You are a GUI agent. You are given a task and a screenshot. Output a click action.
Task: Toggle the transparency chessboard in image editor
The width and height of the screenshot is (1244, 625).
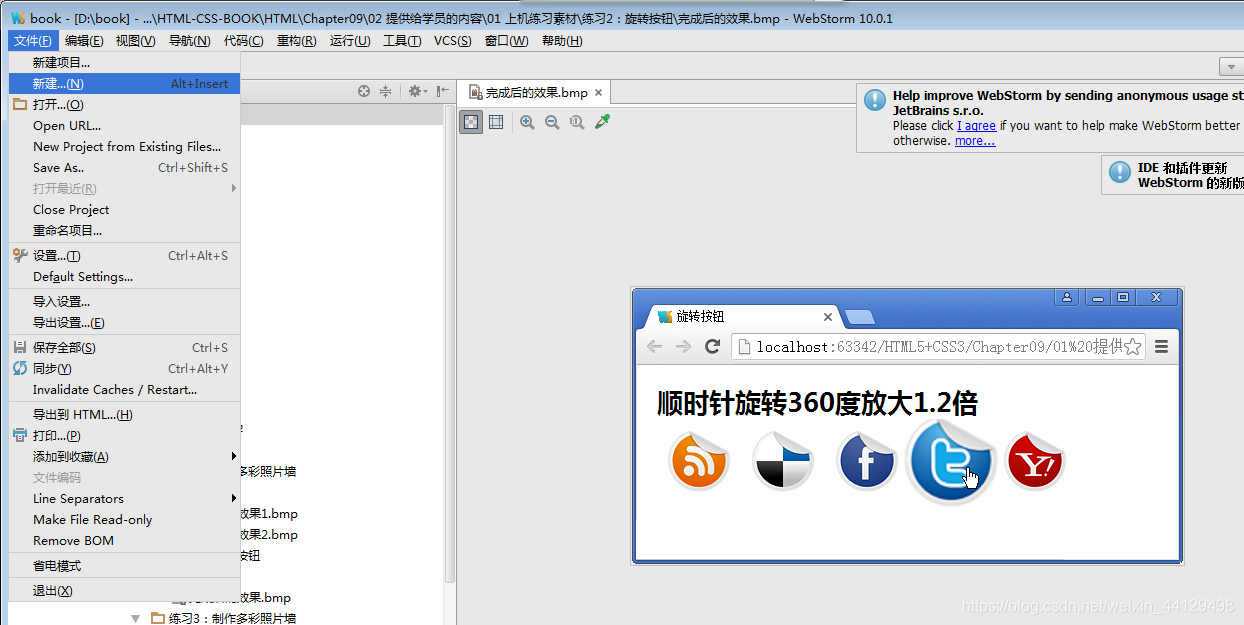coord(471,122)
